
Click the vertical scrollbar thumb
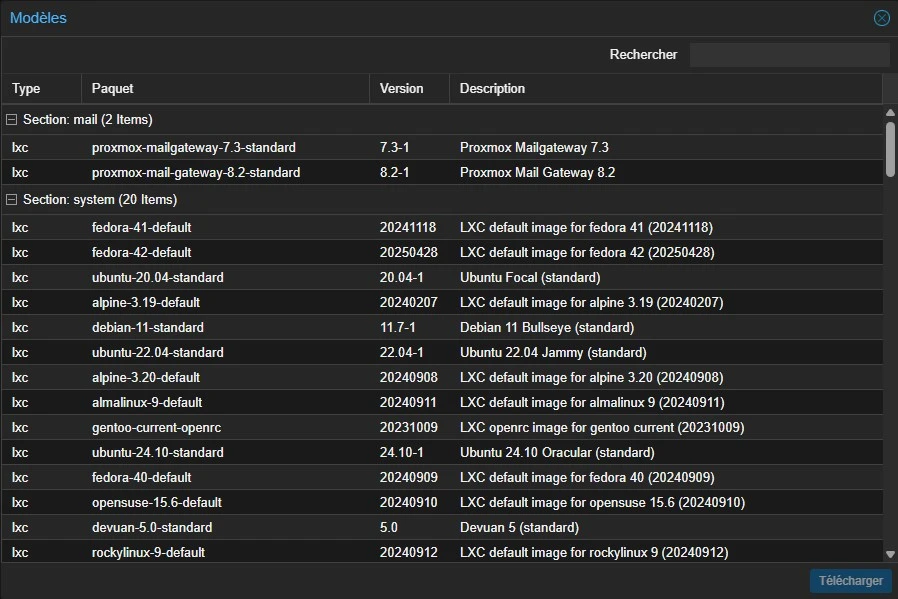890,149
